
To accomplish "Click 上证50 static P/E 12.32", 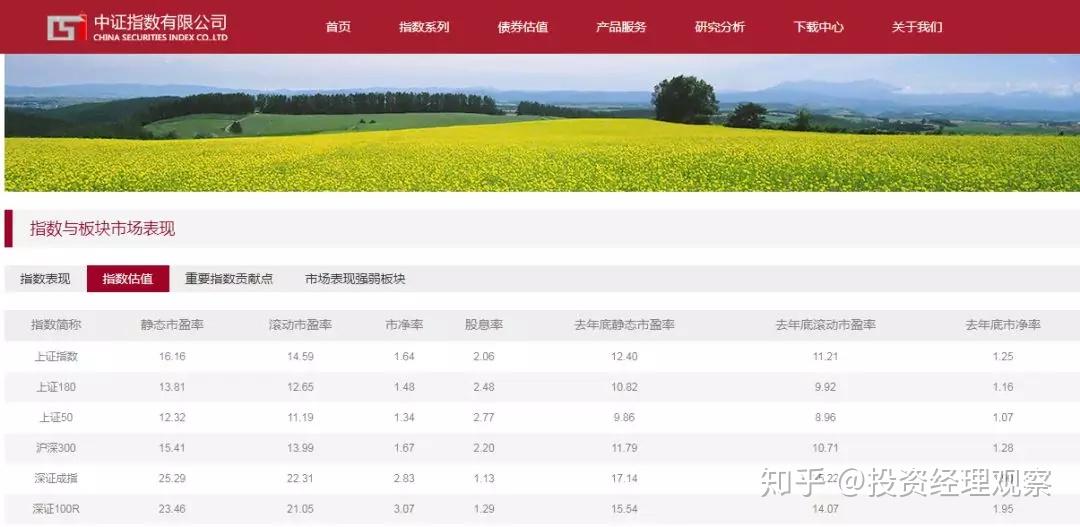I will pos(172,417).
